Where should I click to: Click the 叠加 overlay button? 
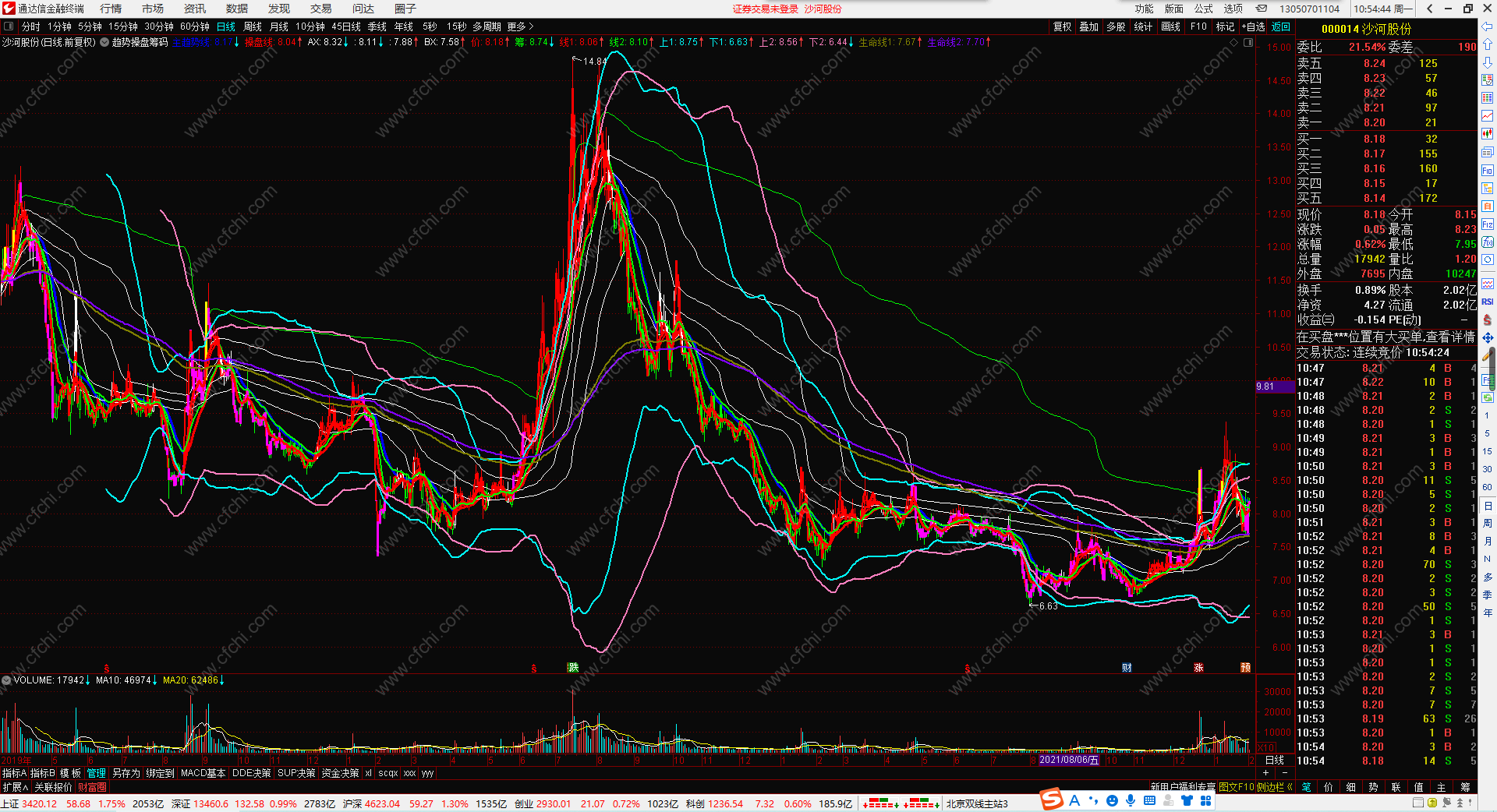click(1089, 26)
